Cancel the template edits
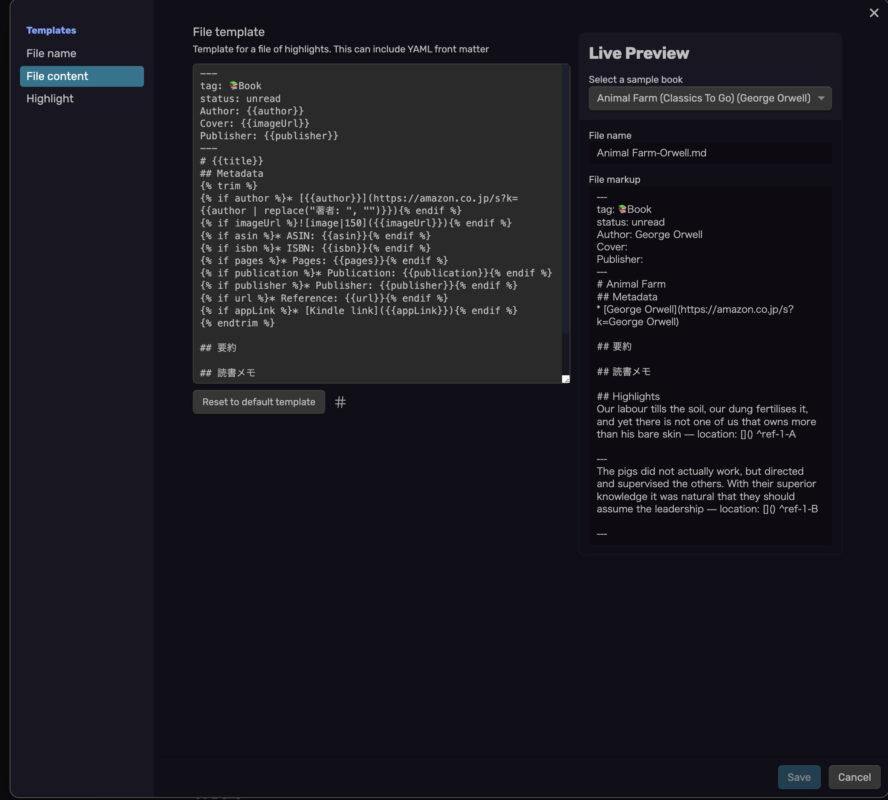888x800 pixels. [x=854, y=777]
